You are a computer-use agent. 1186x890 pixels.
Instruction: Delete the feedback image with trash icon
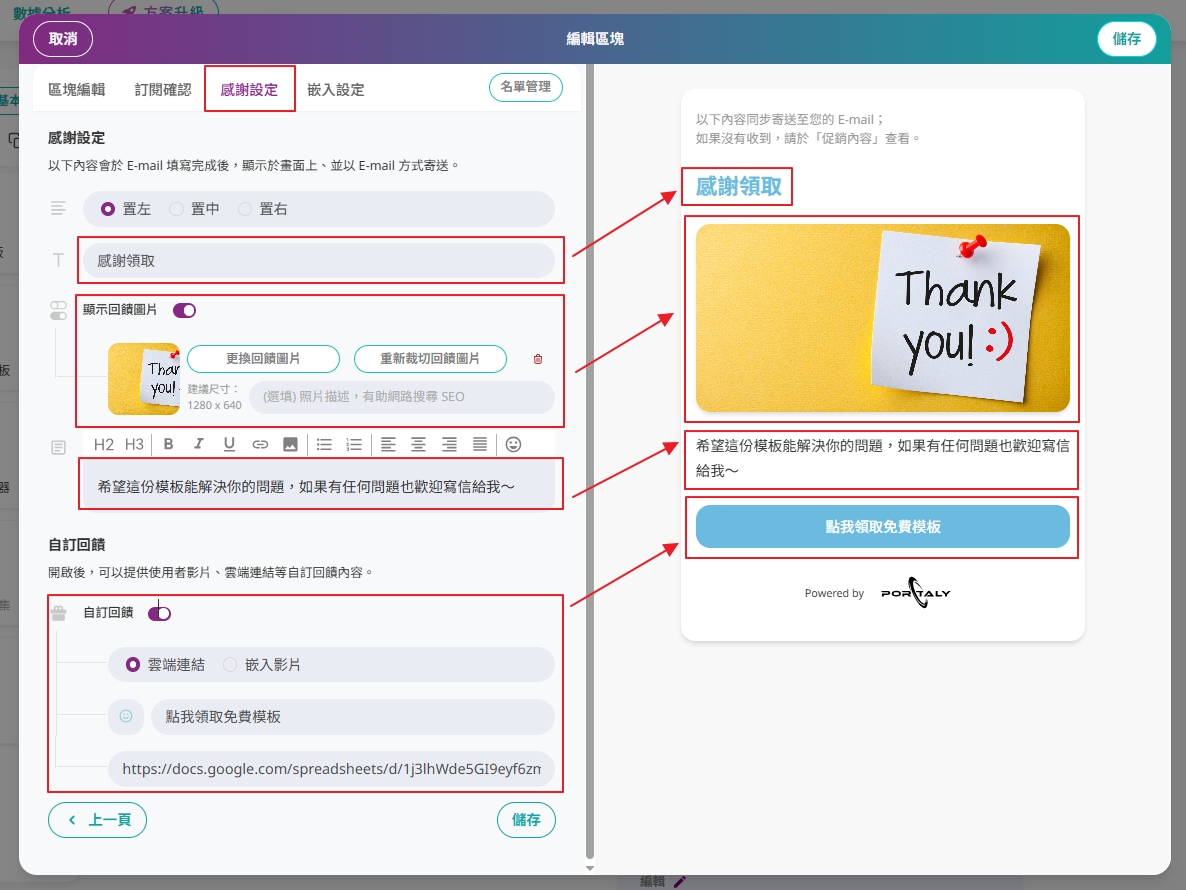pyautogui.click(x=538, y=359)
